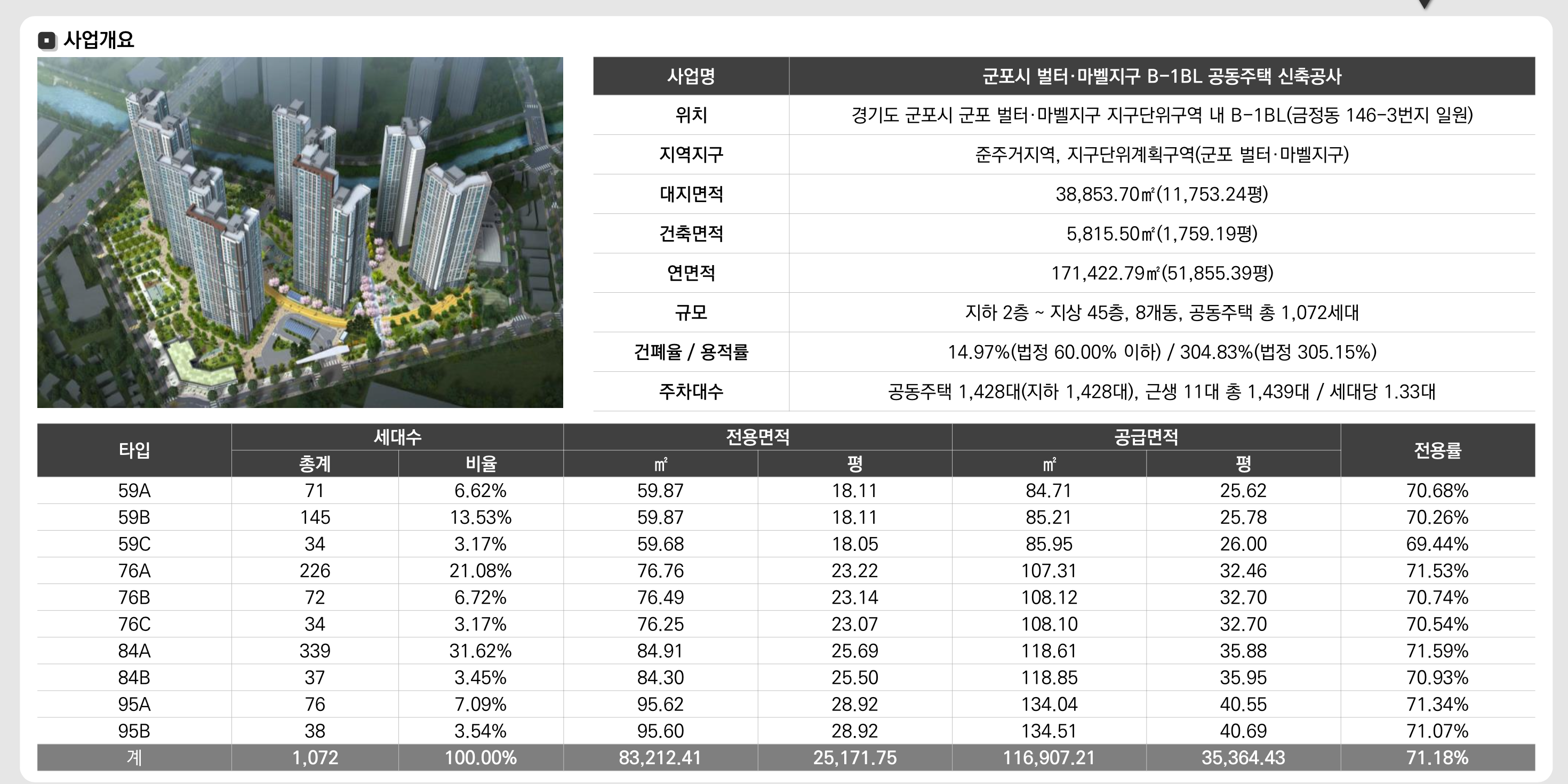Select the 59B household count 145
Viewport: 1568px width, 784px height.
tap(315, 517)
